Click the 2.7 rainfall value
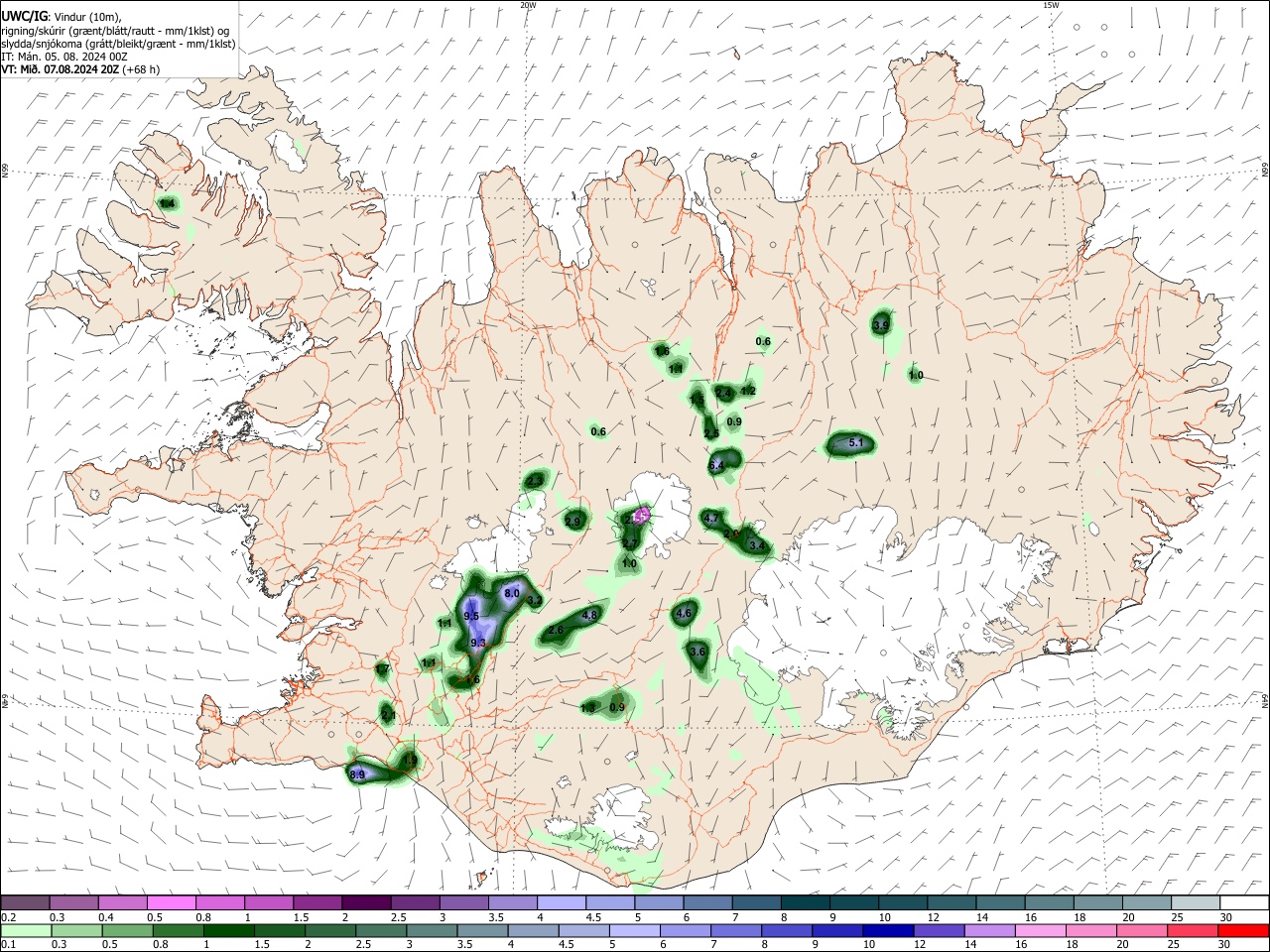Image resolution: width=1270 pixels, height=952 pixels. (630, 543)
